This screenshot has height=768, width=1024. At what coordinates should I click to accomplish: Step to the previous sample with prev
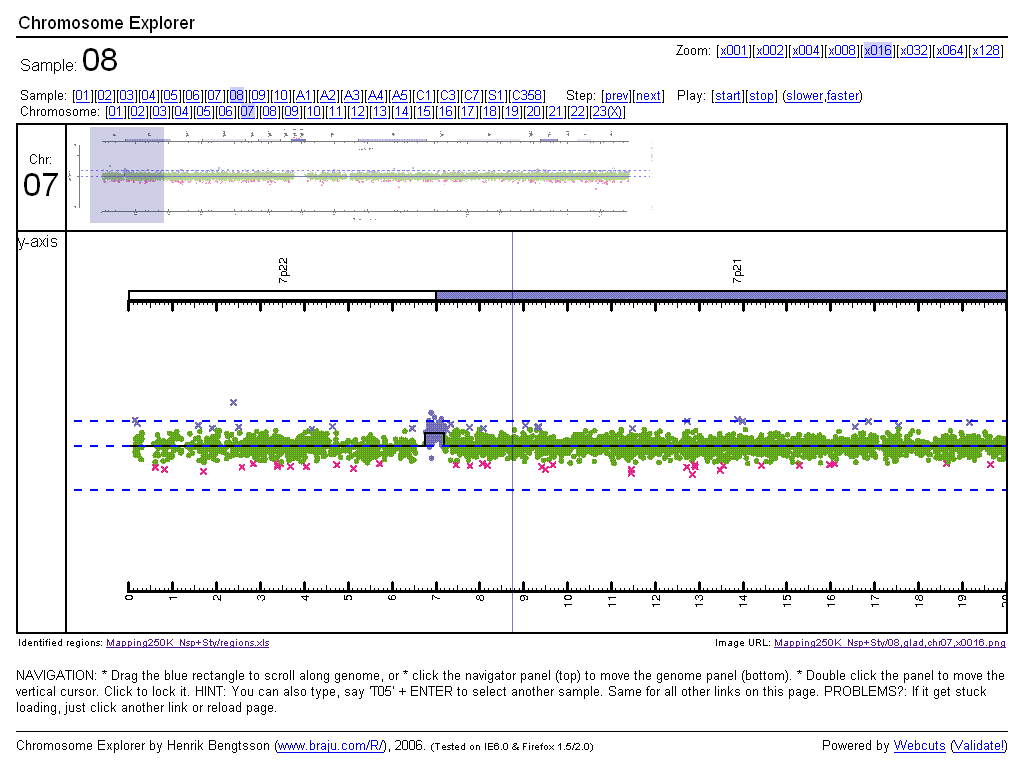[615, 96]
